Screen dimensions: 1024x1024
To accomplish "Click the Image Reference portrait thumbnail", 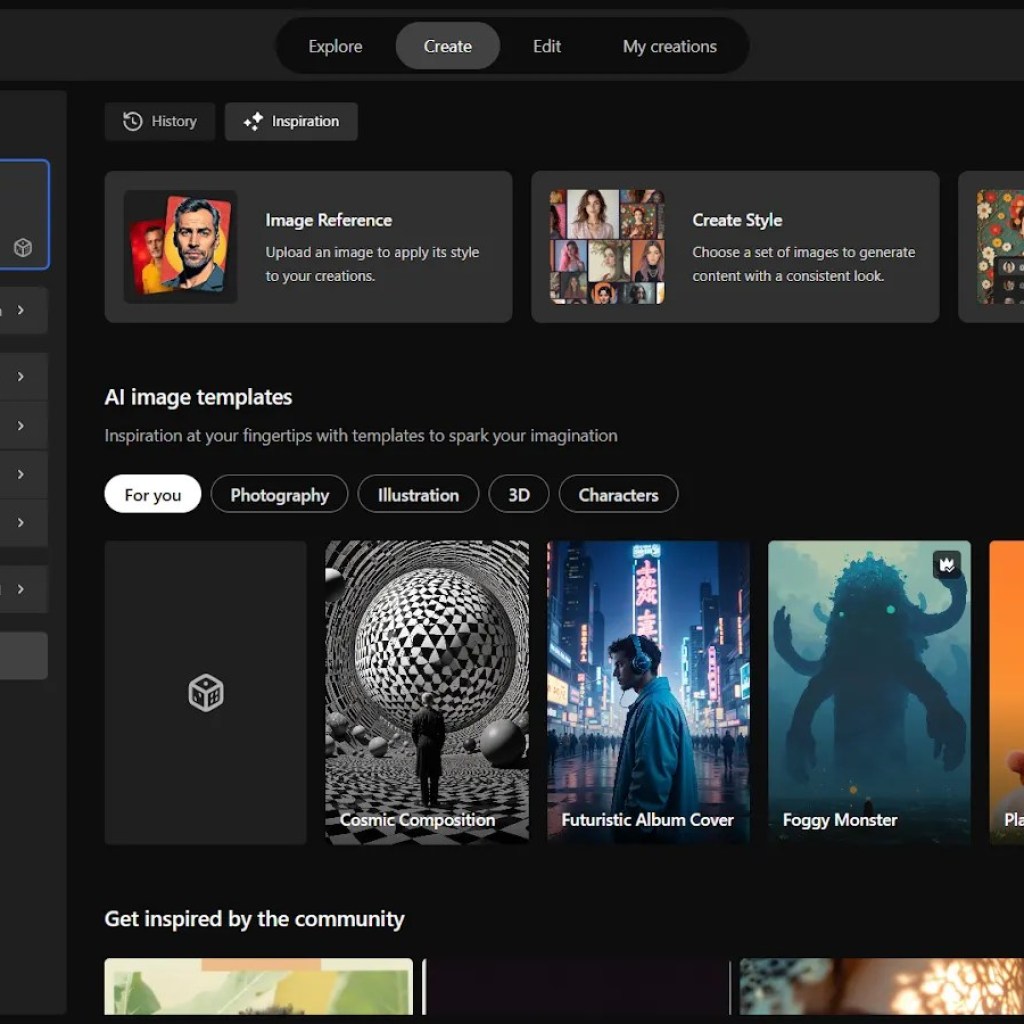I will click(x=180, y=247).
